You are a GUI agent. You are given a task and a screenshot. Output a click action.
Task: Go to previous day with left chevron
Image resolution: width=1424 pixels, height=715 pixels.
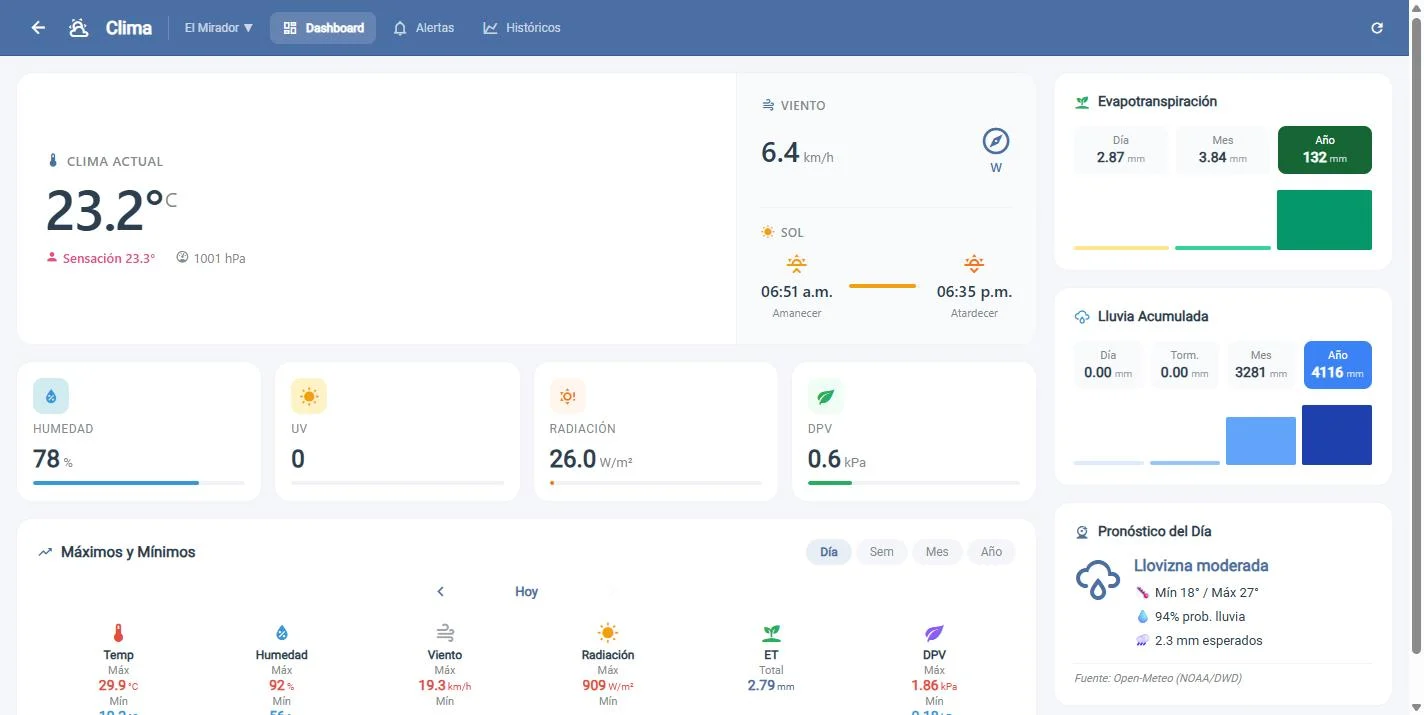[441, 592]
